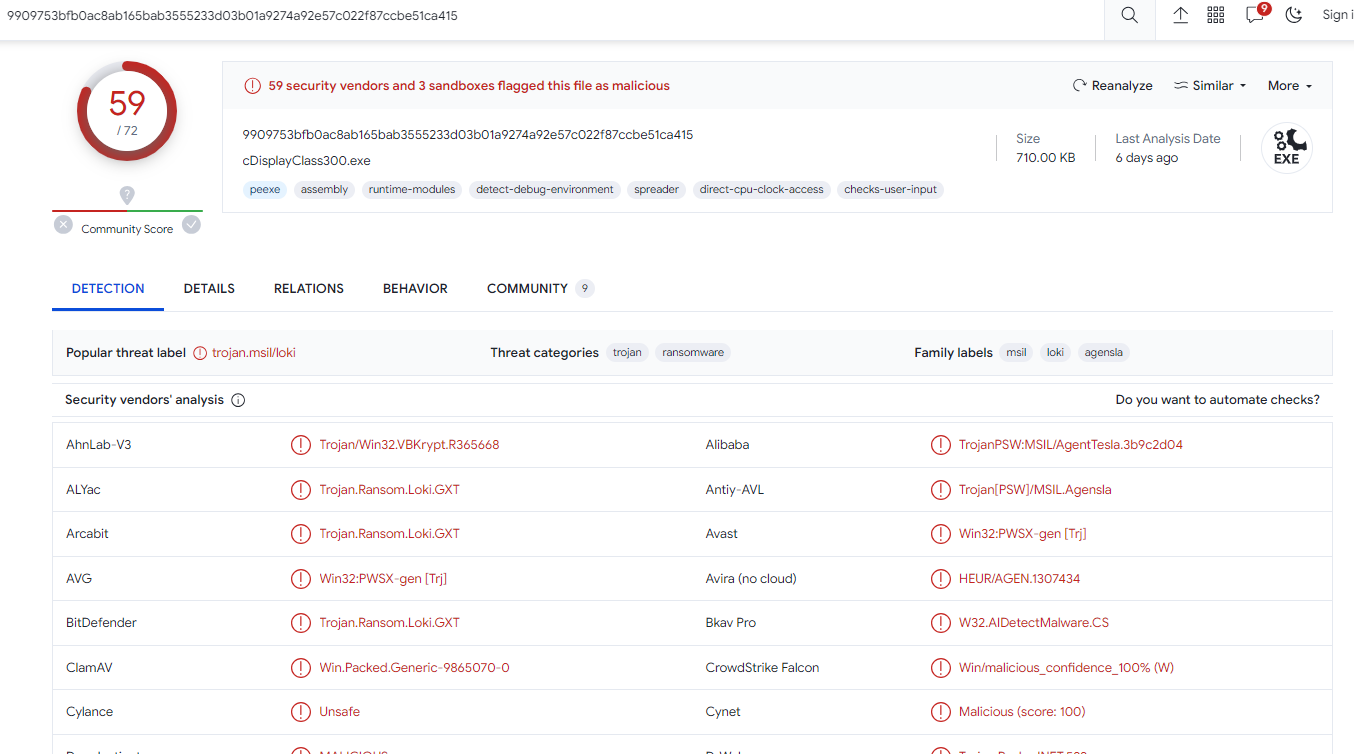
Task: Click the Reanalyze button
Action: [1112, 86]
